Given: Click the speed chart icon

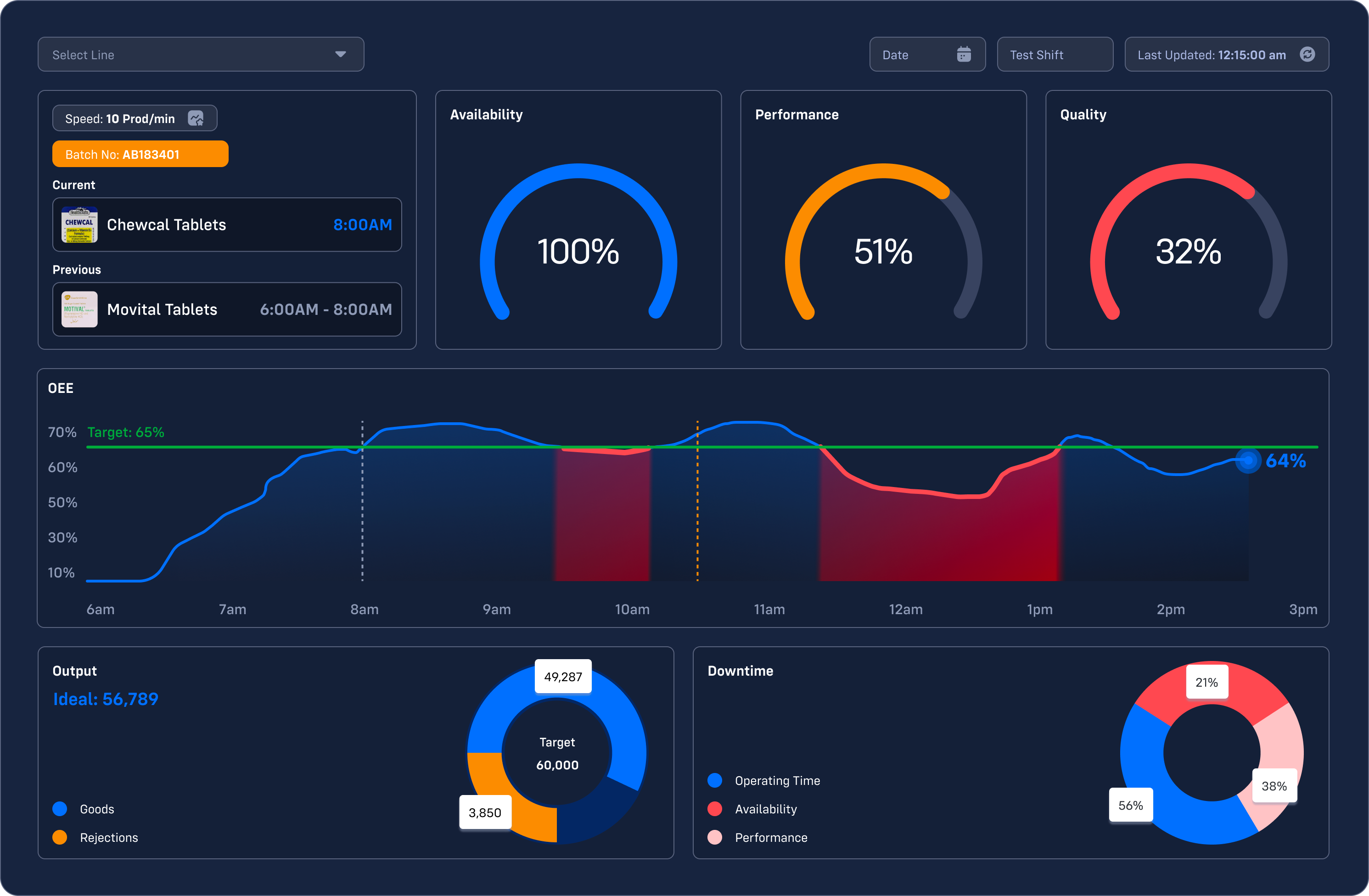Looking at the screenshot, I should click(x=196, y=118).
